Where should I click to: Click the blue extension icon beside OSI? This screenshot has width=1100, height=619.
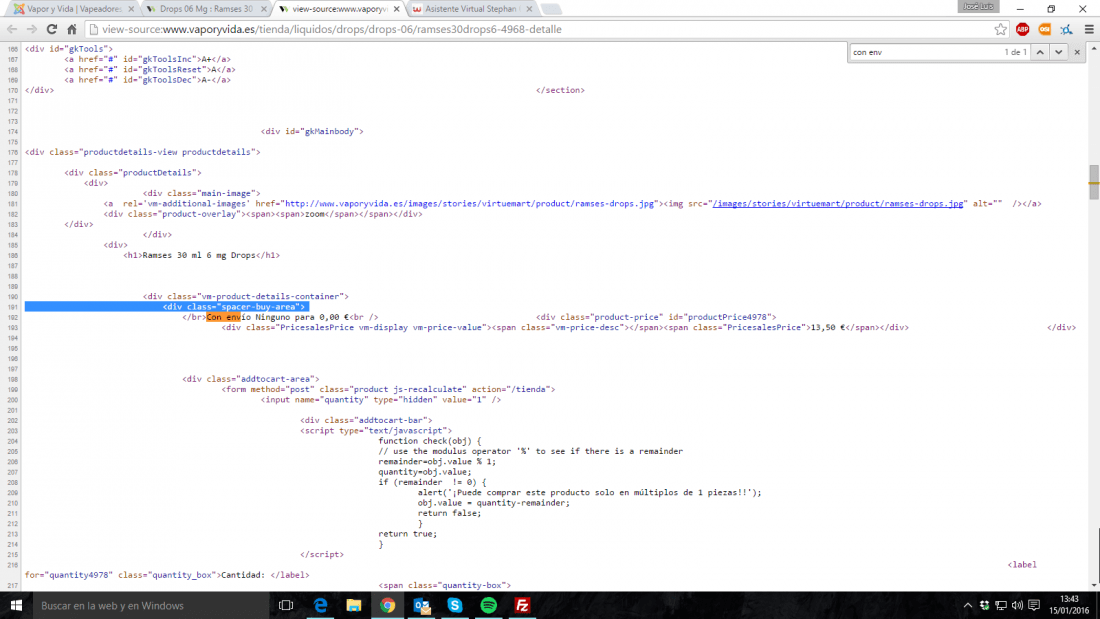tap(1066, 29)
